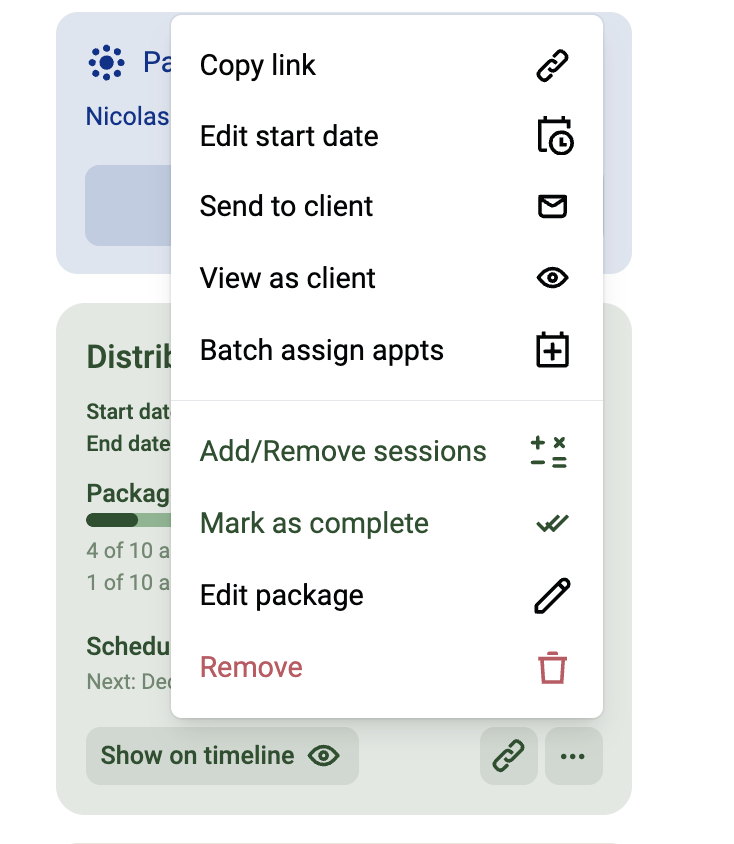
Task: Click the envelope icon for Send to client
Action: 552,206
